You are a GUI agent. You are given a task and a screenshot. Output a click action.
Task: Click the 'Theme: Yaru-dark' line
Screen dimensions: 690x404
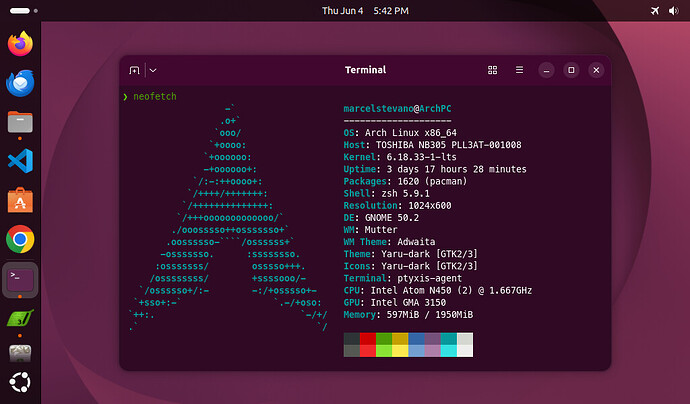coord(411,254)
